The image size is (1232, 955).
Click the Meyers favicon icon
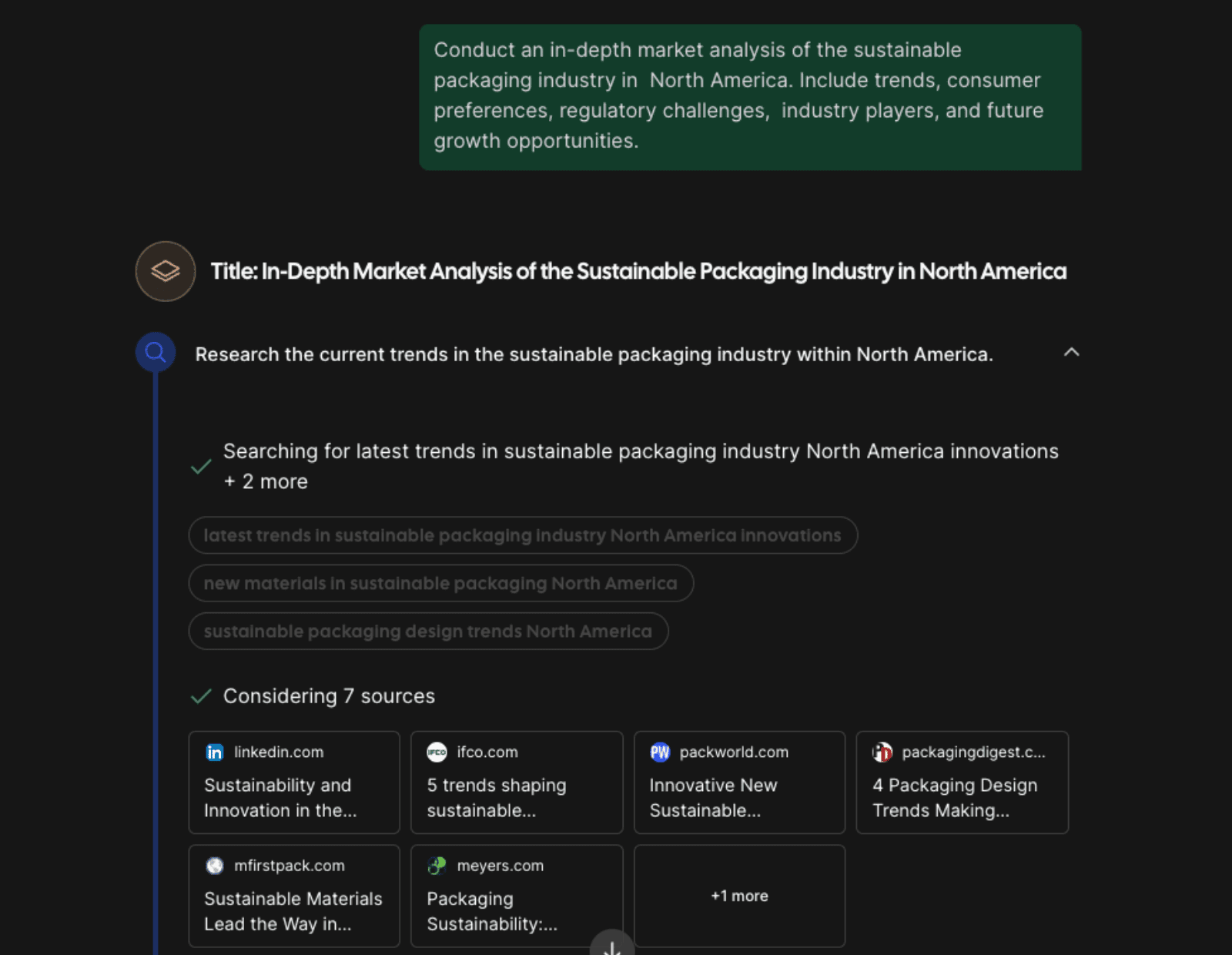437,866
